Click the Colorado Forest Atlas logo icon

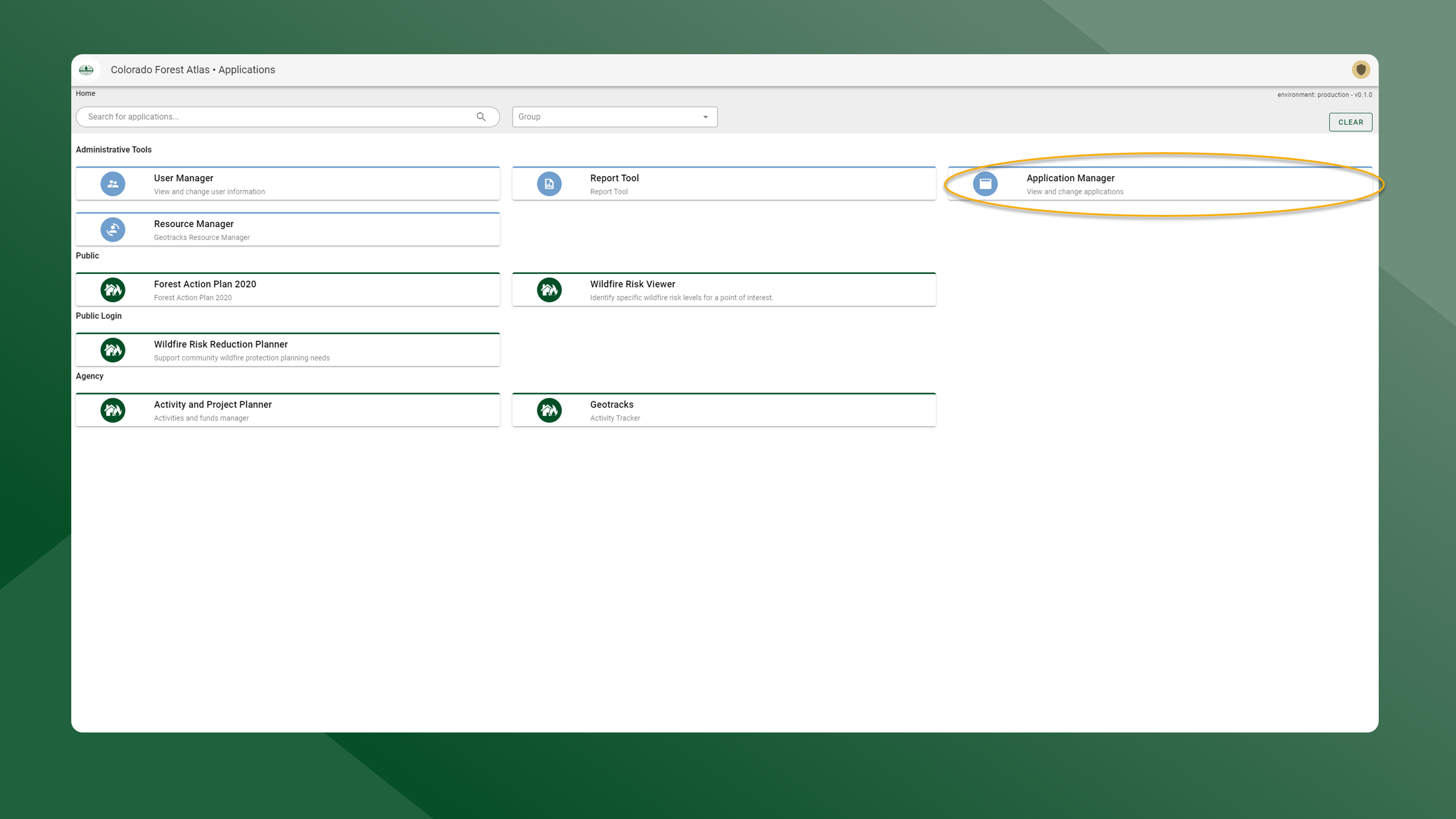(86, 70)
